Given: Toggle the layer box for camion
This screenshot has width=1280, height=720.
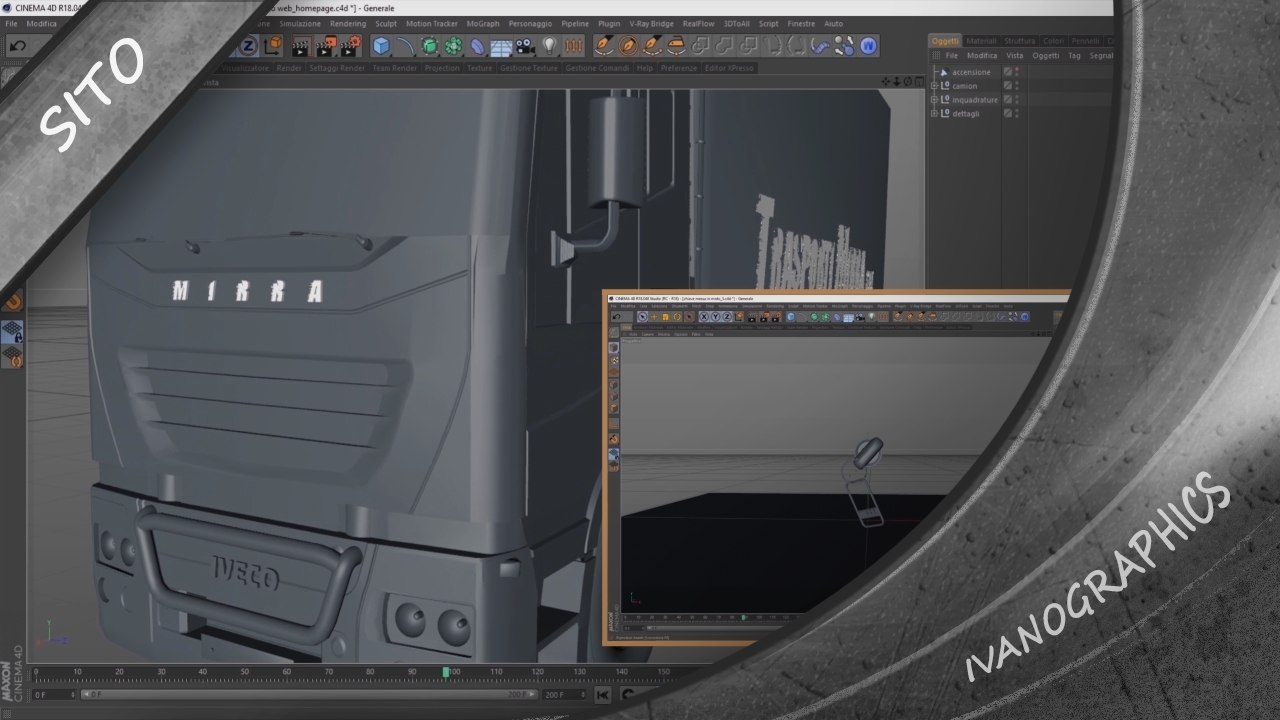Looking at the screenshot, I should point(1008,86).
